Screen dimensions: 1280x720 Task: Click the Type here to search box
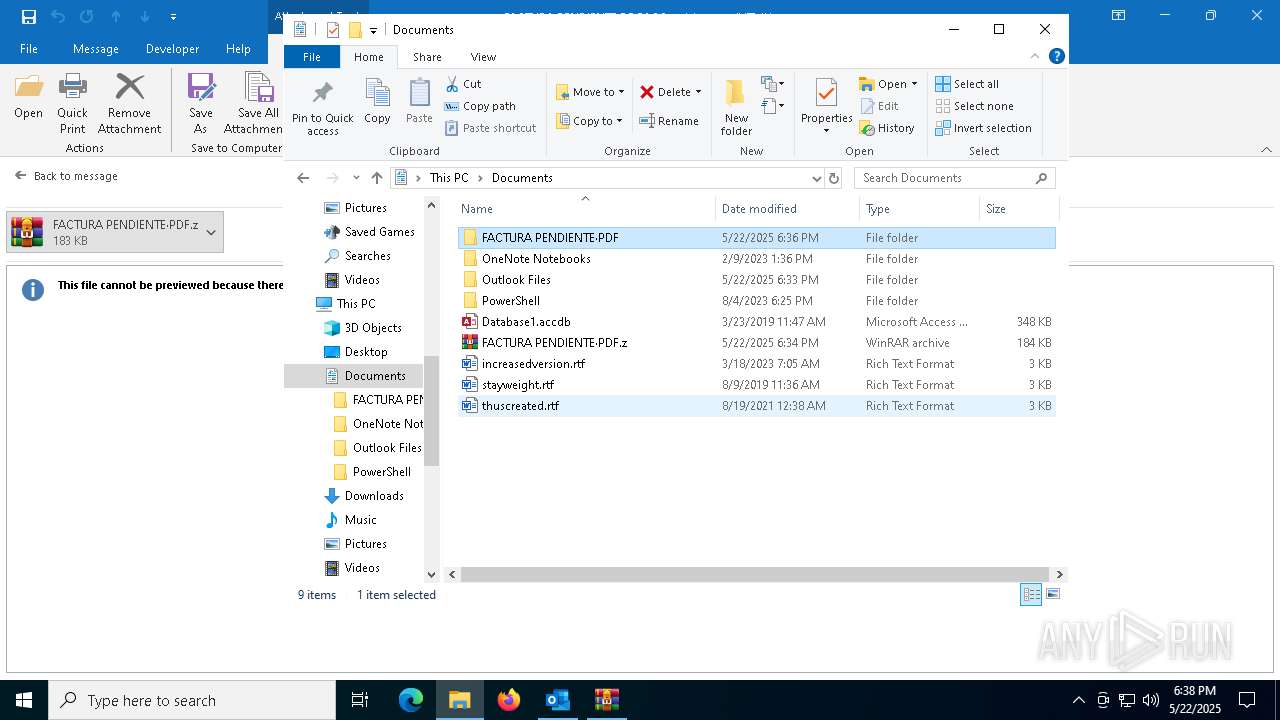point(192,700)
